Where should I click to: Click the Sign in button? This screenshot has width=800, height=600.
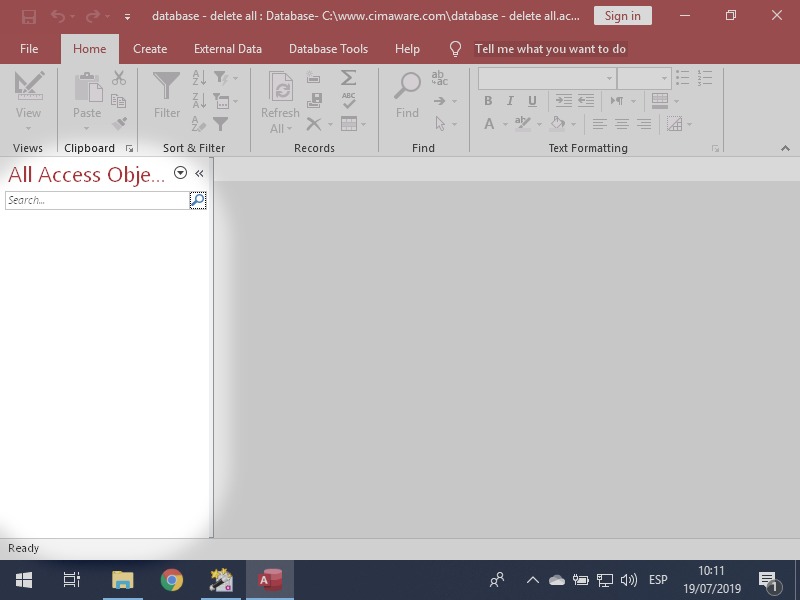point(623,16)
